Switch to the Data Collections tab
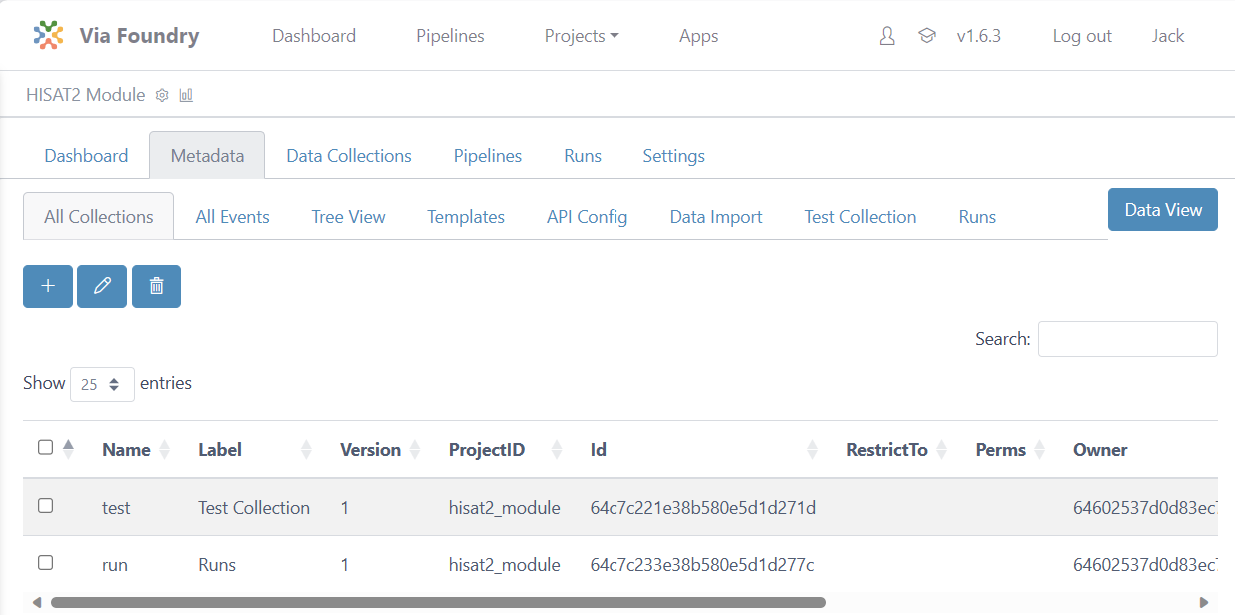 348,156
